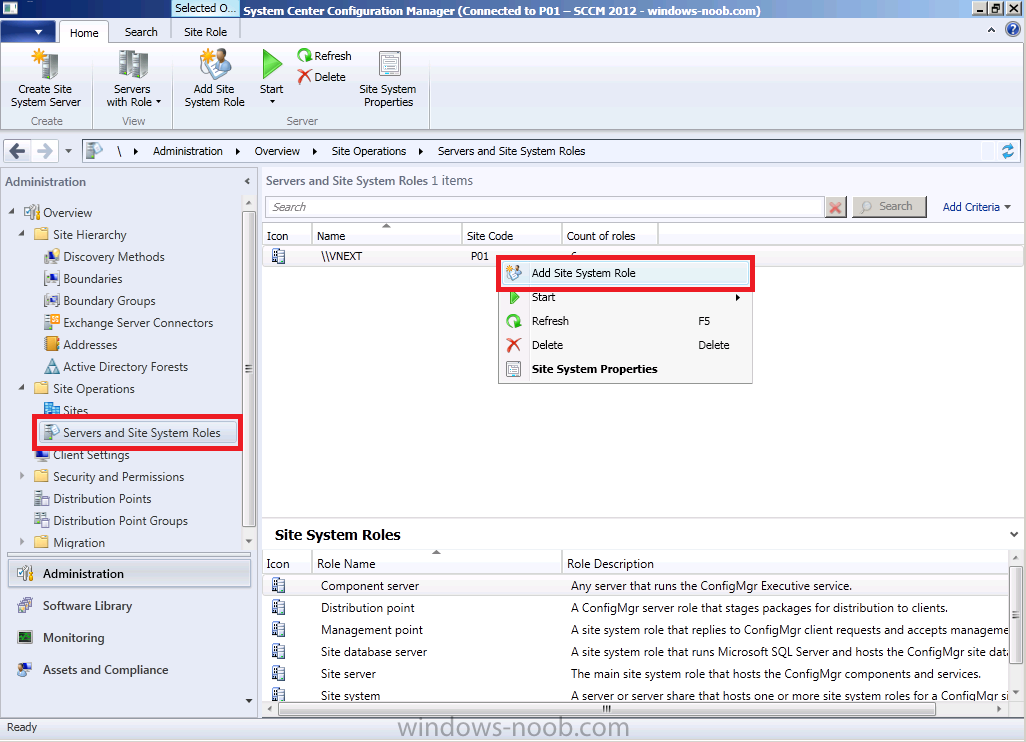Viewport: 1026px width, 742px height.
Task: Refresh view using address bar refresh icon
Action: pyautogui.click(x=1008, y=151)
